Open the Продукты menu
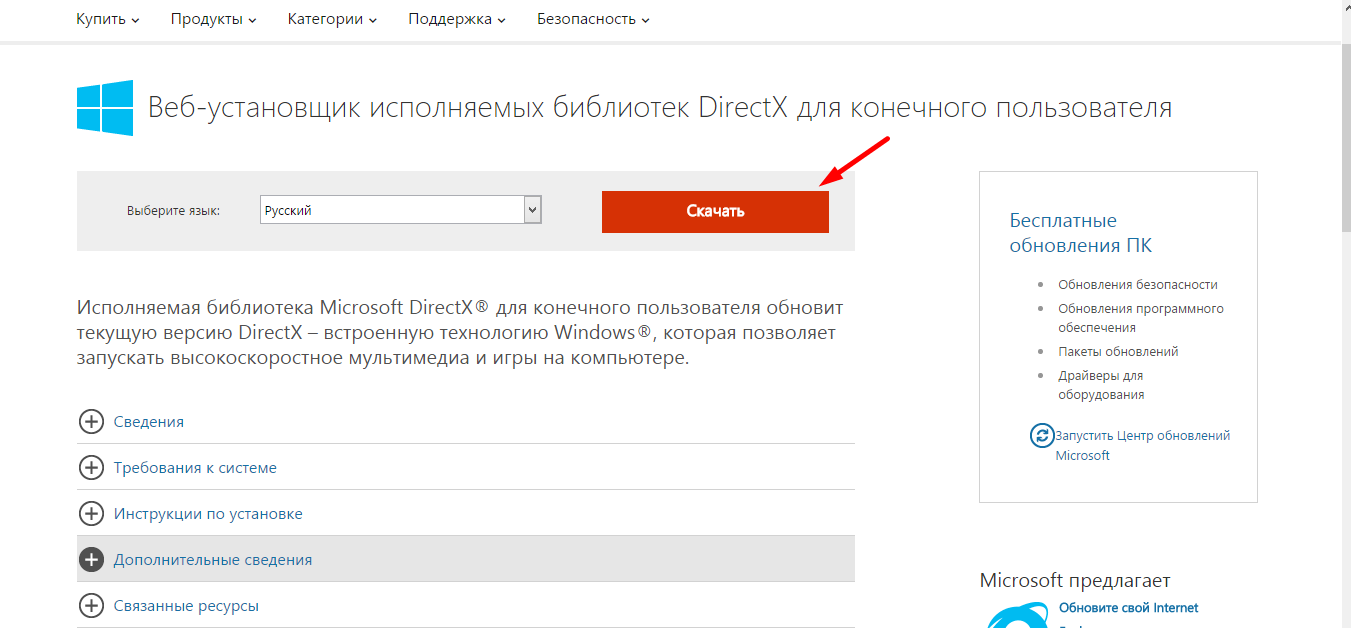Image resolution: width=1351 pixels, height=628 pixels. (x=213, y=19)
